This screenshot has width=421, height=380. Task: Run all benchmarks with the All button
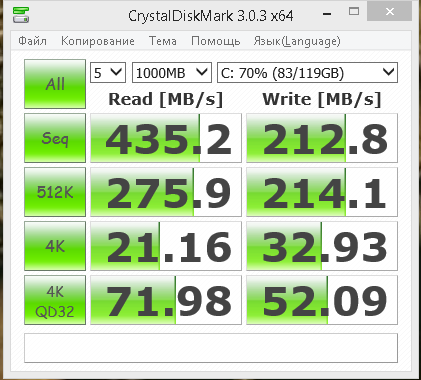pos(55,84)
